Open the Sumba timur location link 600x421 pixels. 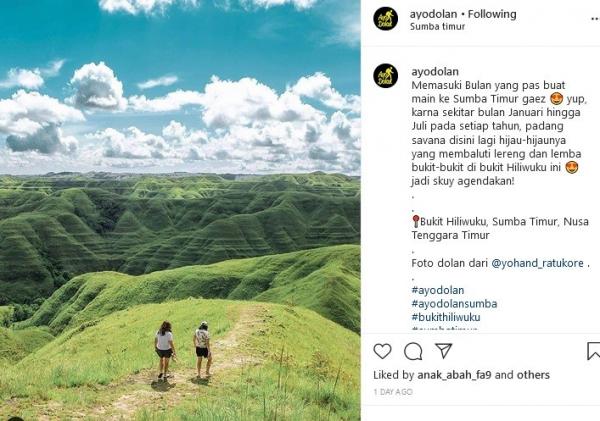[437, 27]
